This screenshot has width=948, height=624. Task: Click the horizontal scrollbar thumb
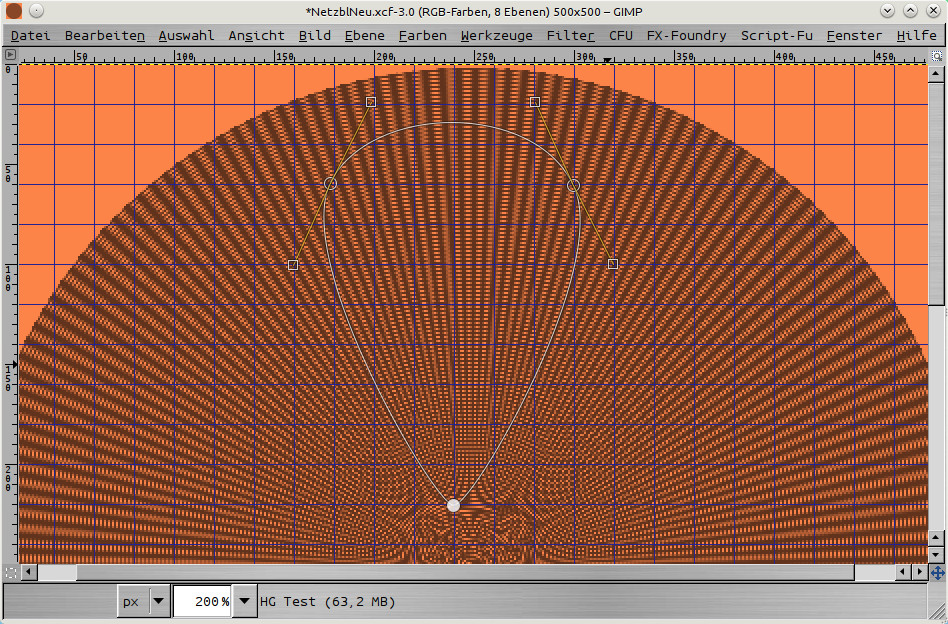[57, 573]
